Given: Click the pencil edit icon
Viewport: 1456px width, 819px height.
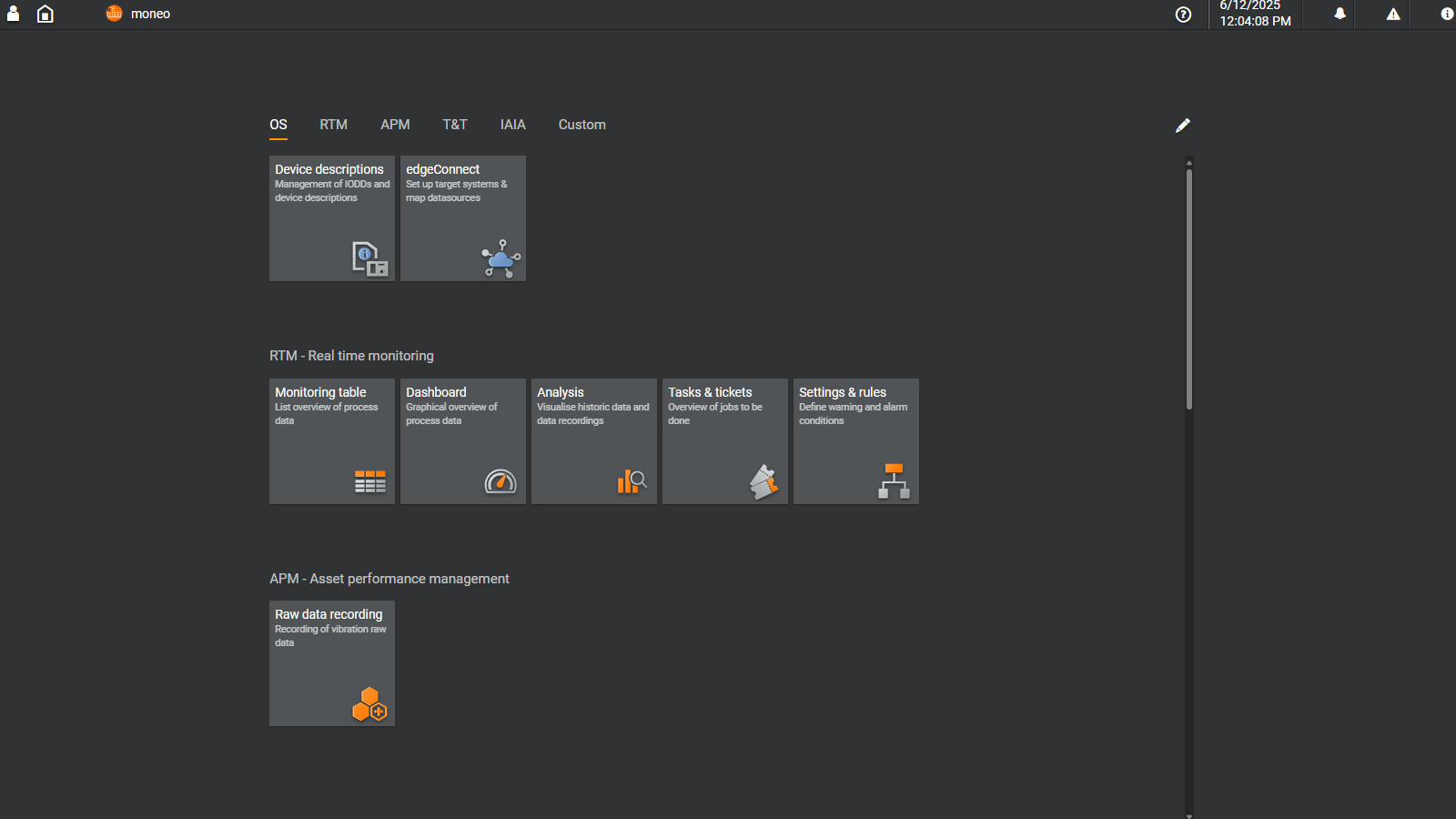Looking at the screenshot, I should [x=1183, y=125].
